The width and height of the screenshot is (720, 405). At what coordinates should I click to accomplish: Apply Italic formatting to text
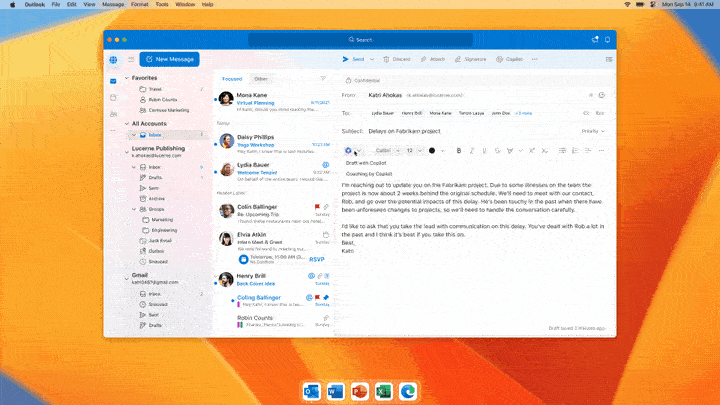click(471, 150)
